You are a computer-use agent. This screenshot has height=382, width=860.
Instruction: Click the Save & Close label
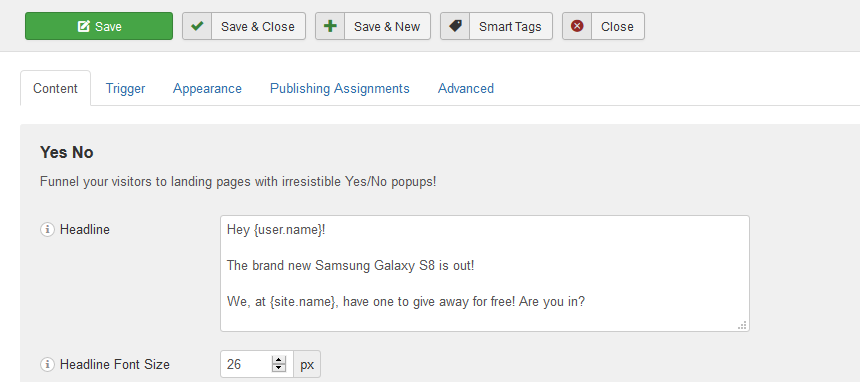pyautogui.click(x=258, y=26)
